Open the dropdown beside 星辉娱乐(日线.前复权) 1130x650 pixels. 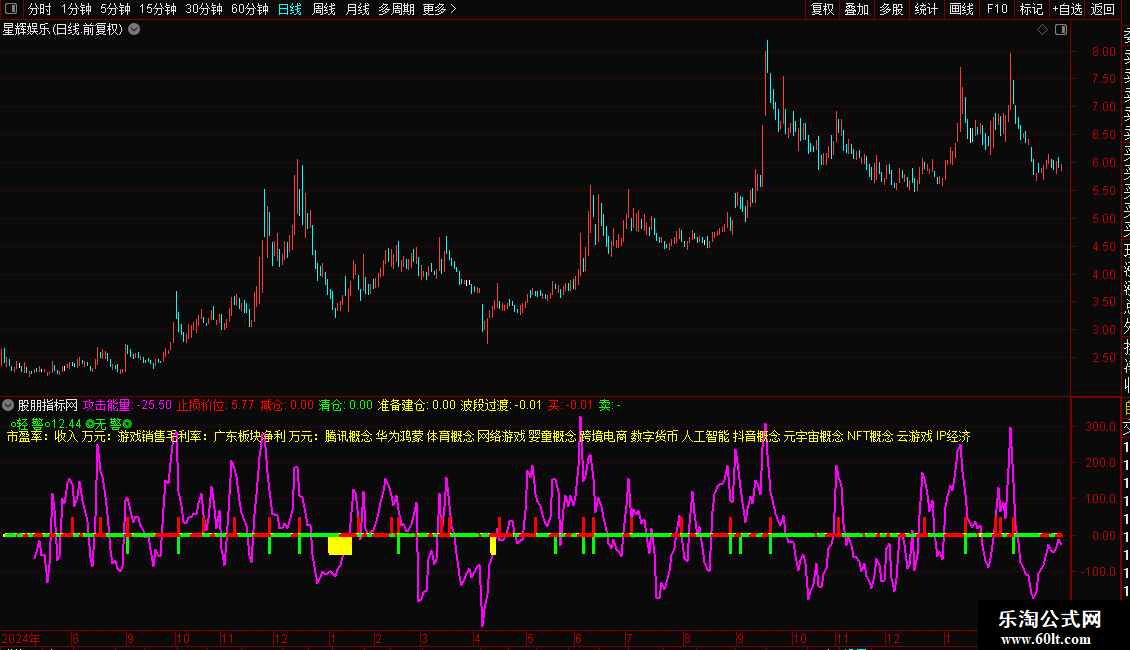[x=134, y=30]
